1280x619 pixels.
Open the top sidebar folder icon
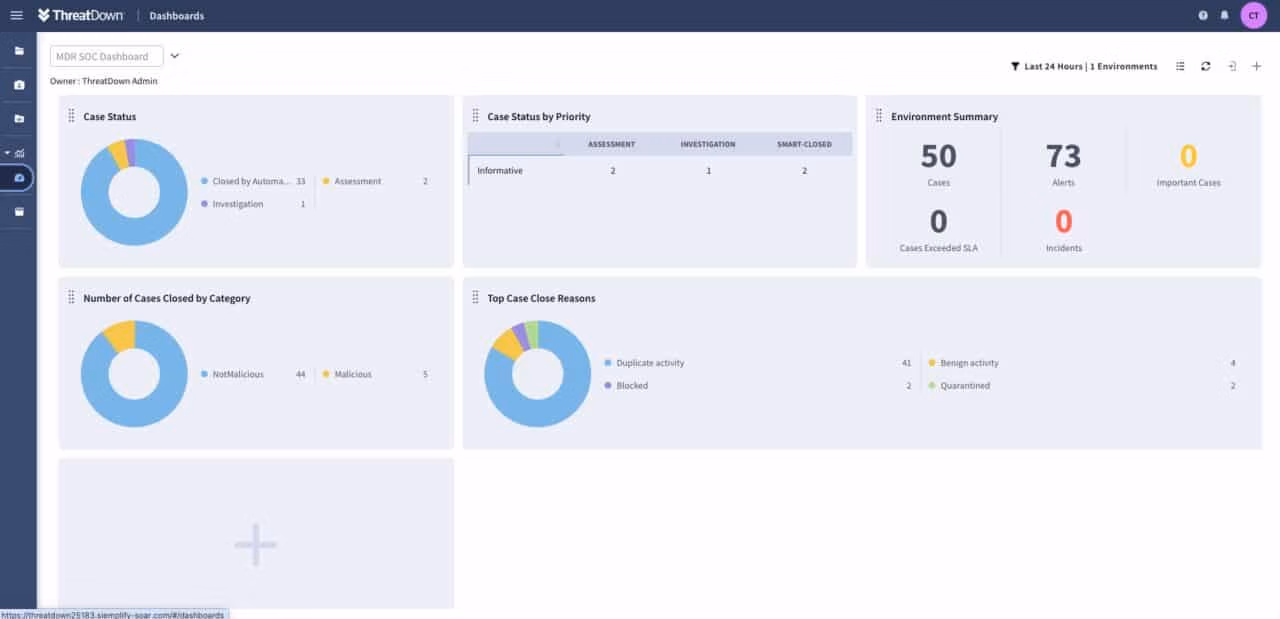tap(19, 49)
